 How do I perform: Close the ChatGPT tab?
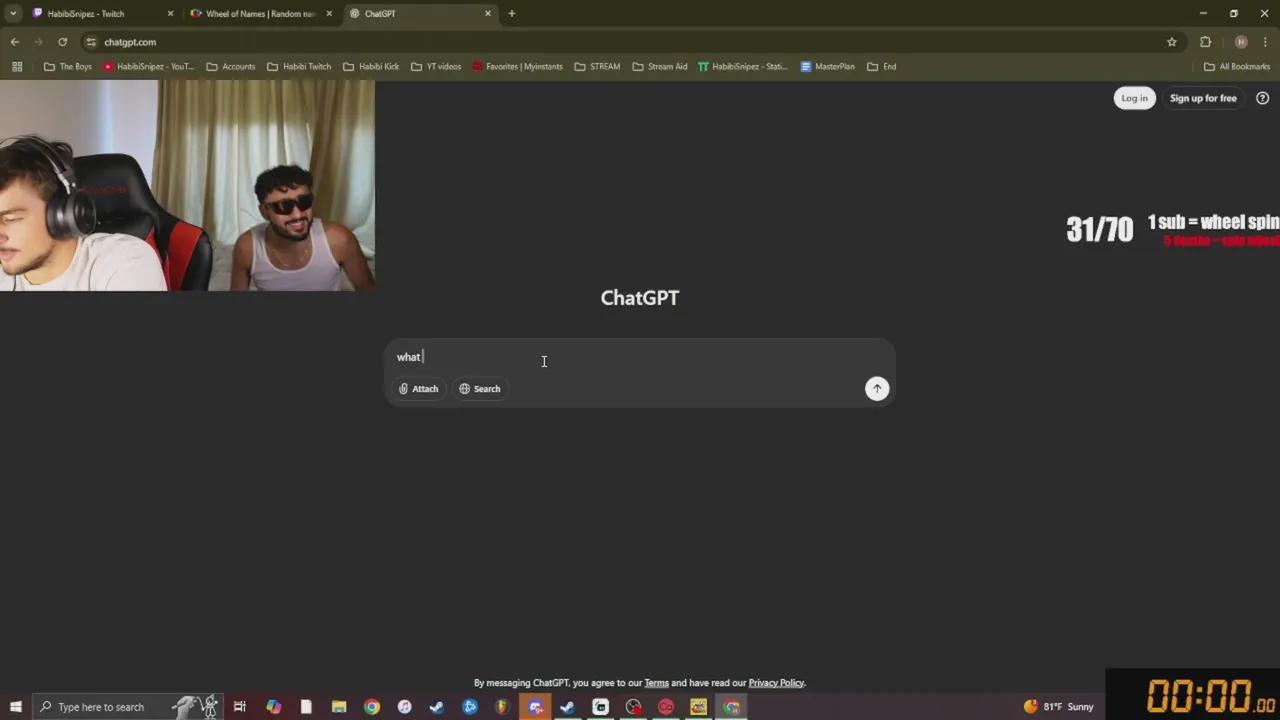point(488,14)
